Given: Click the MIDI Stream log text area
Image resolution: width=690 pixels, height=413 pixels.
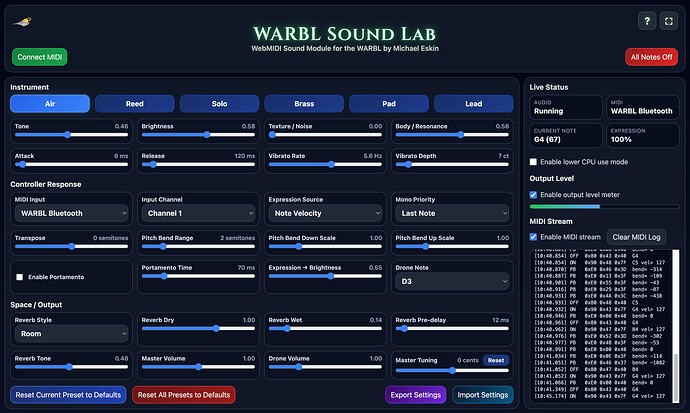Looking at the screenshot, I should point(602,325).
